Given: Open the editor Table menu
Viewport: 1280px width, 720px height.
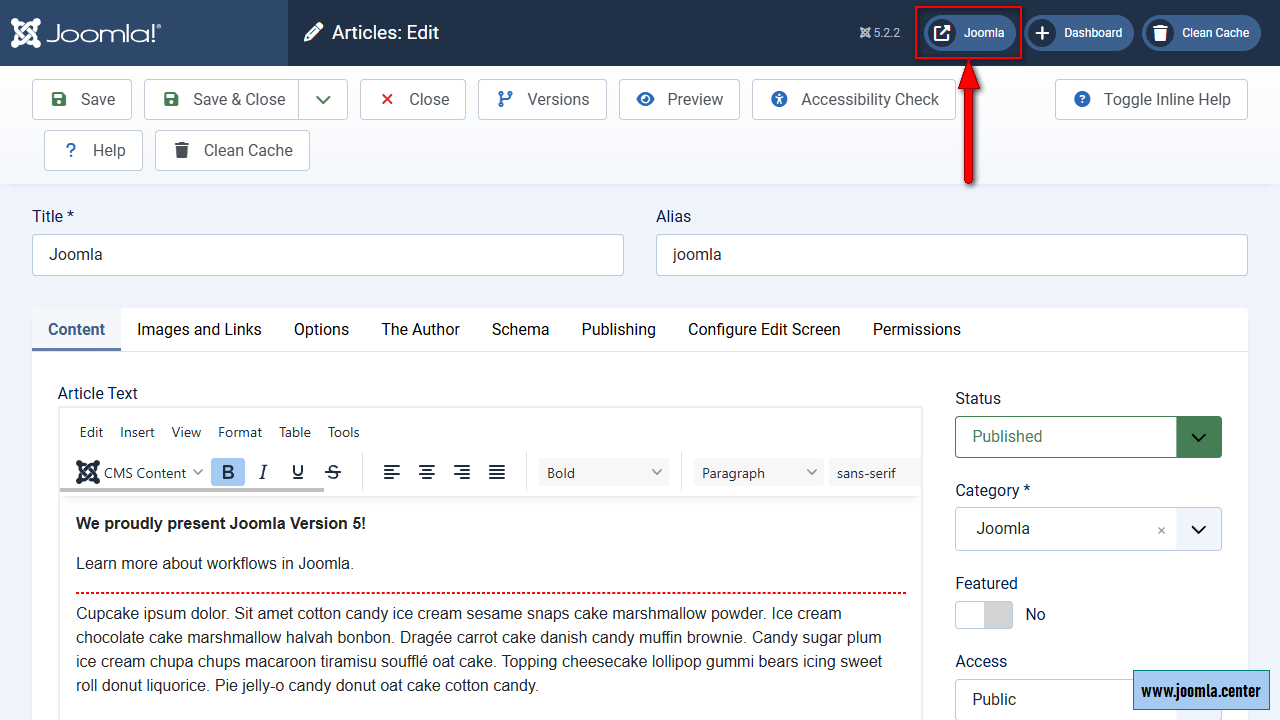Looking at the screenshot, I should click(x=294, y=432).
